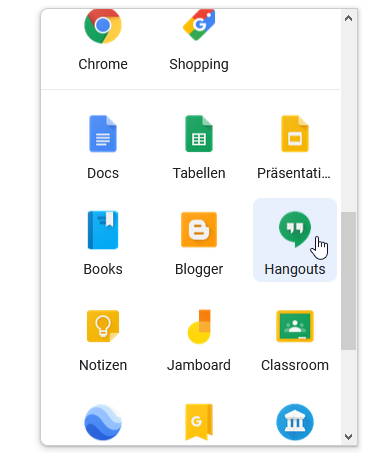
Task: Open the Google Shopping icon
Action: coord(199,25)
